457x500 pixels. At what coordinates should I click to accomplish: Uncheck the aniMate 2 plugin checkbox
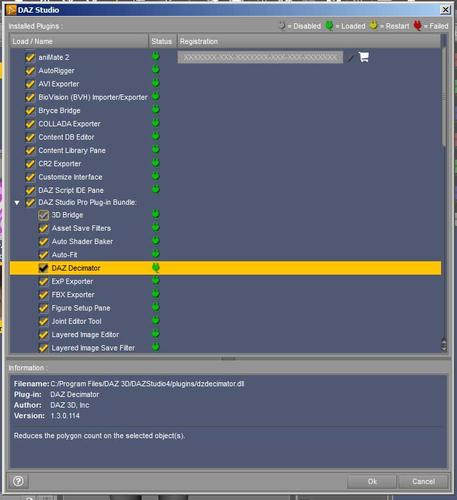coord(30,57)
